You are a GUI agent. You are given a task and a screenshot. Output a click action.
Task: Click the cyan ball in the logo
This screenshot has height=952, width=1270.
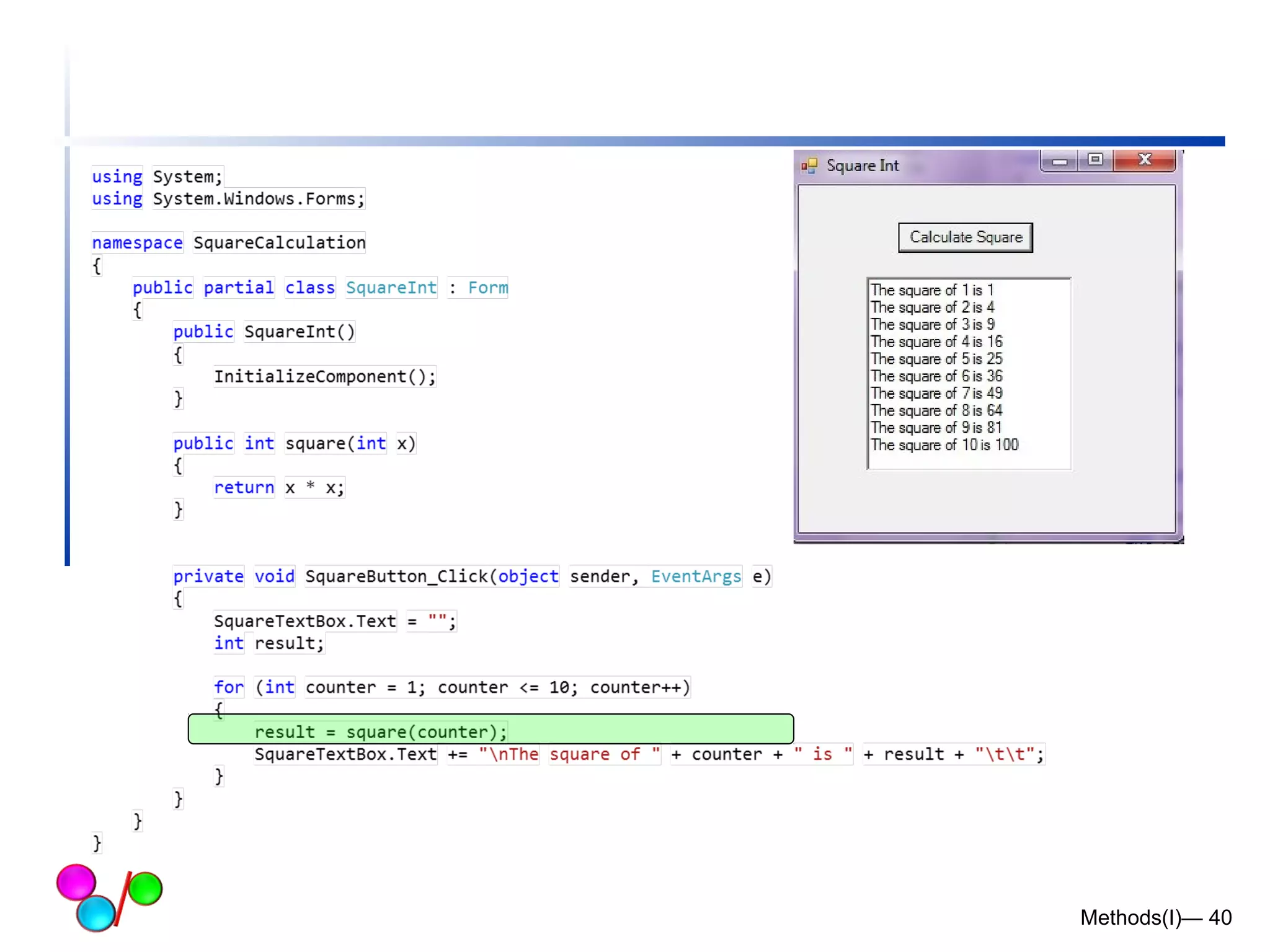96,912
